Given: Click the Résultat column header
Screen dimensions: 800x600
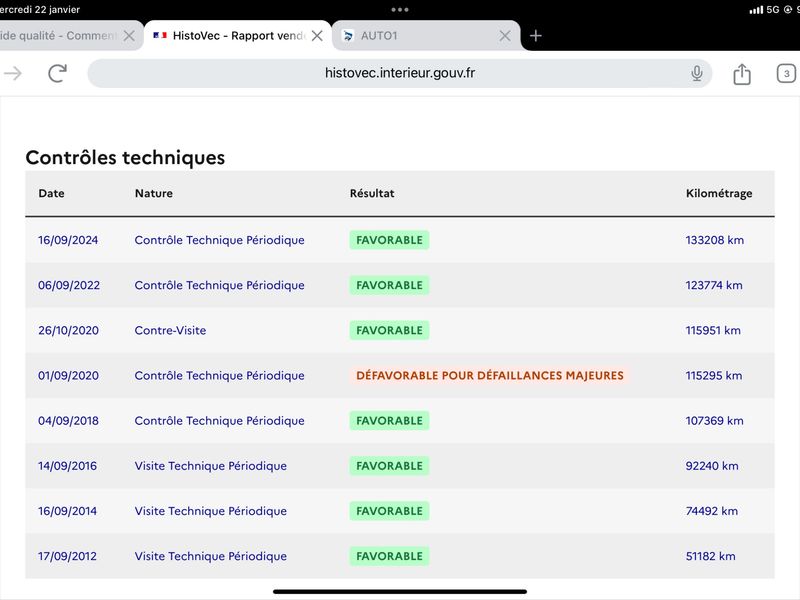Looking at the screenshot, I should click(372, 193).
